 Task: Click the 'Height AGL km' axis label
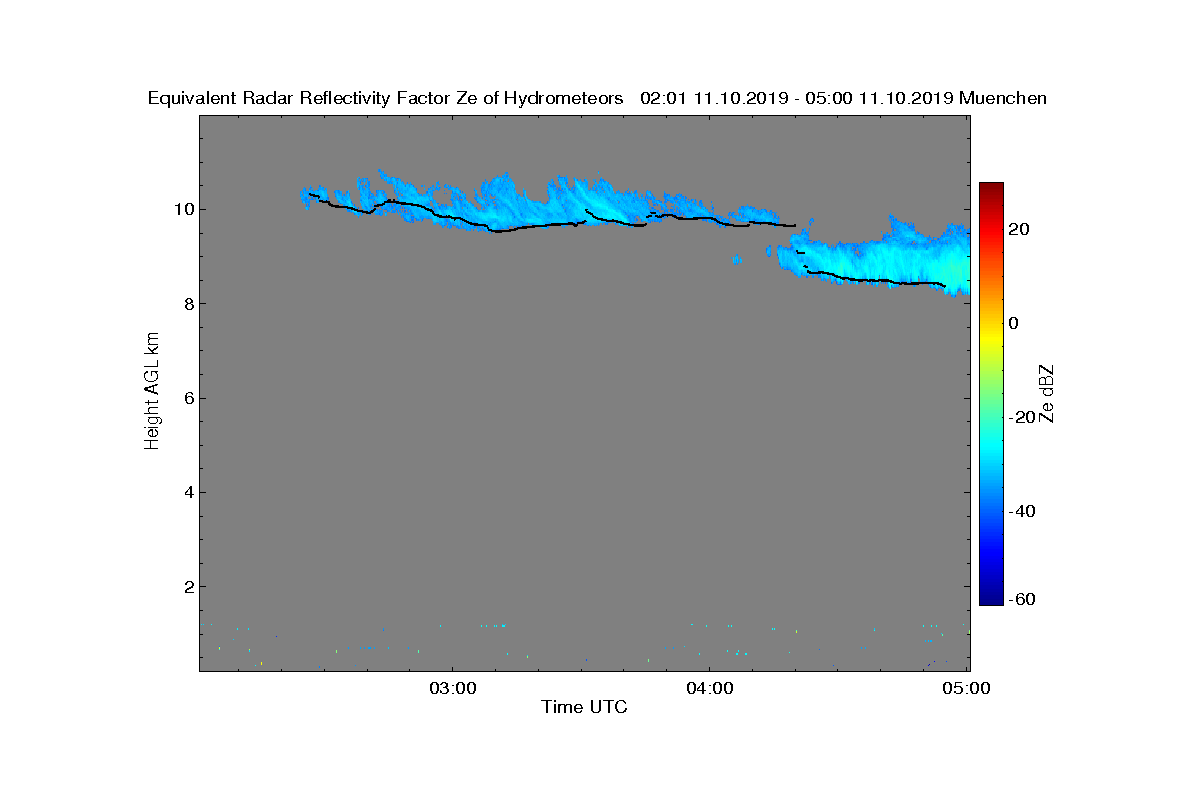click(x=153, y=392)
